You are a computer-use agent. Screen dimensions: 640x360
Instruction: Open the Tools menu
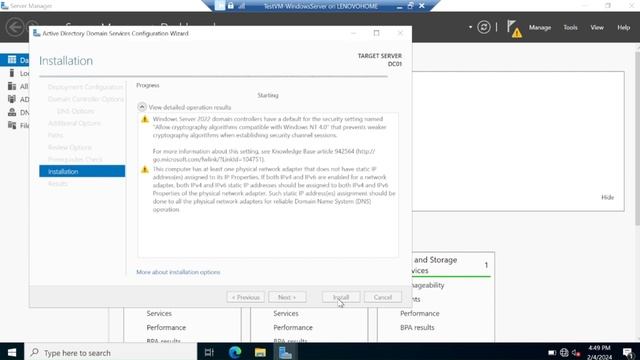[x=570, y=27]
